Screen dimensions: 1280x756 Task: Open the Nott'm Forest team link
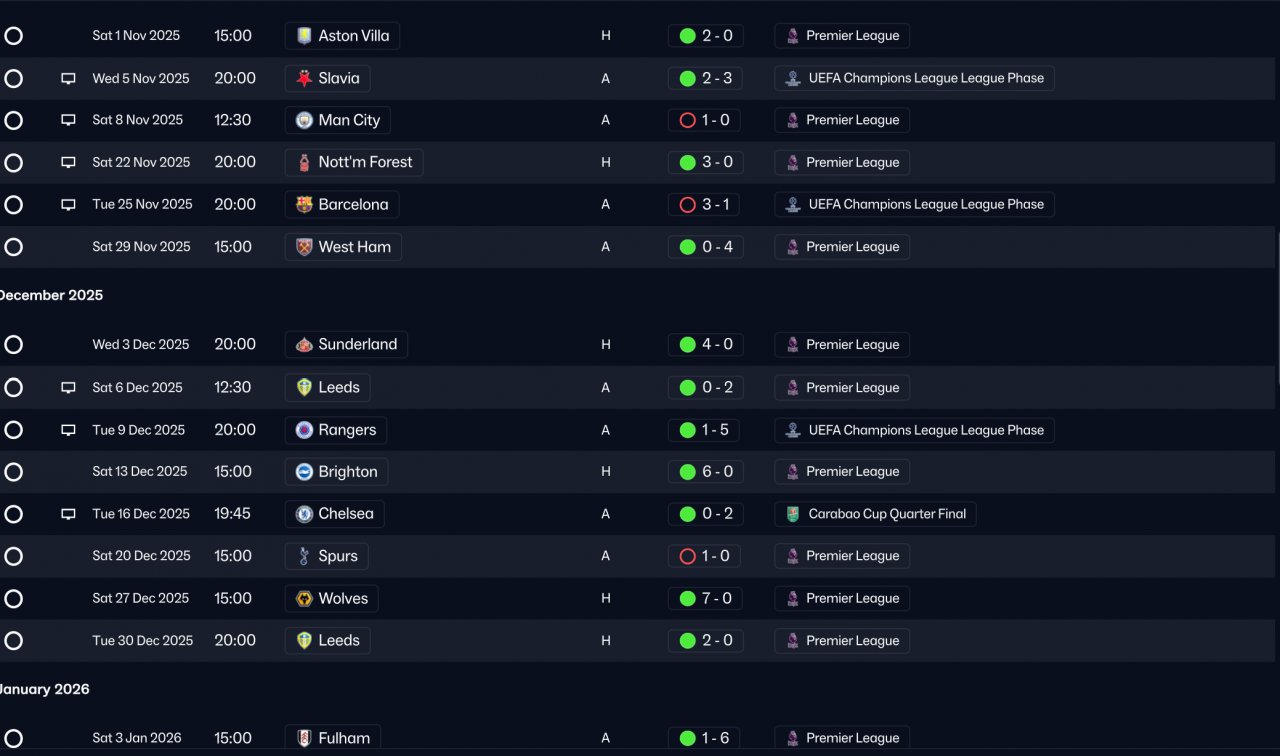coord(354,162)
